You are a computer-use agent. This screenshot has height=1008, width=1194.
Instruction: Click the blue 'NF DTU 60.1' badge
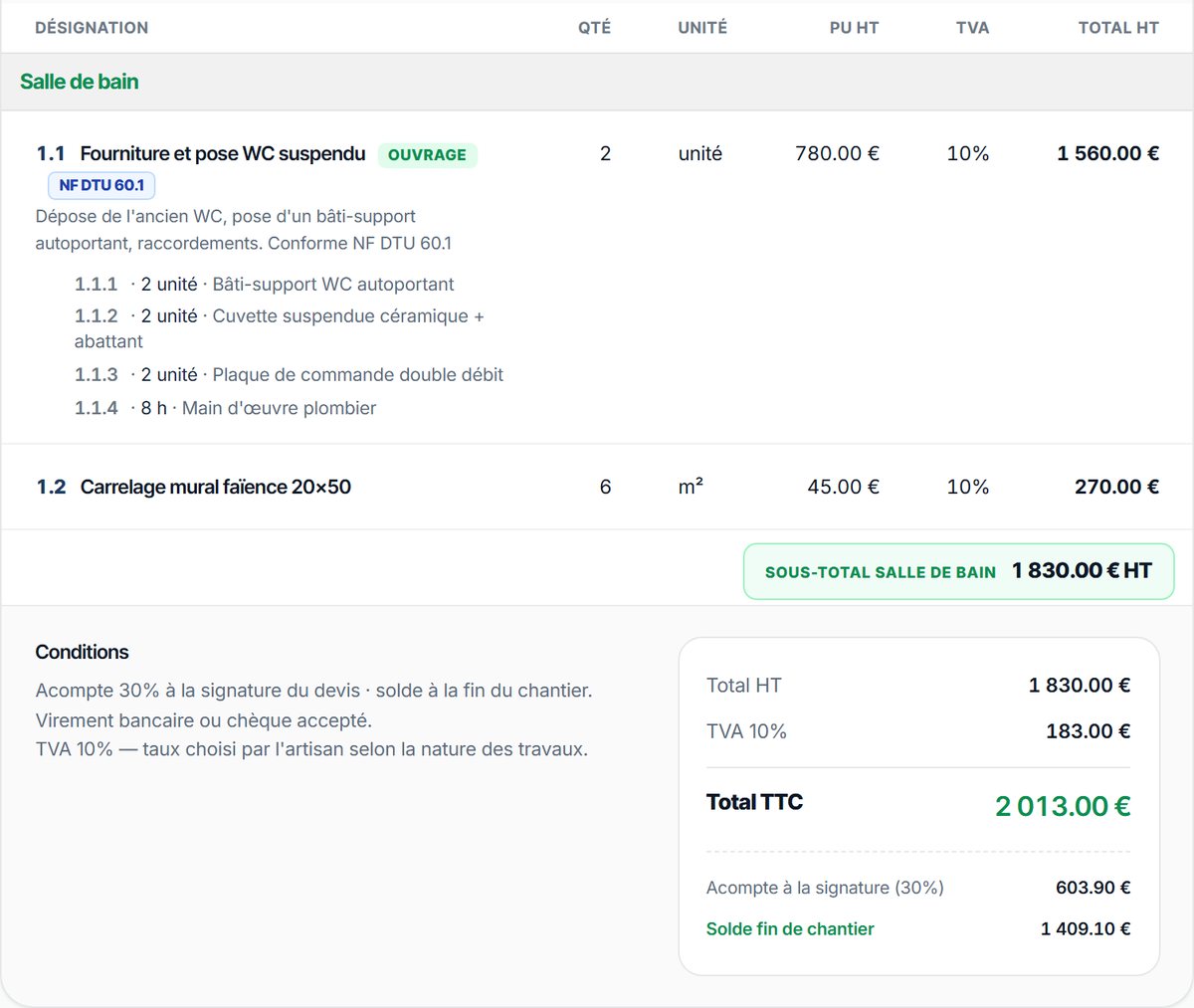[x=101, y=185]
